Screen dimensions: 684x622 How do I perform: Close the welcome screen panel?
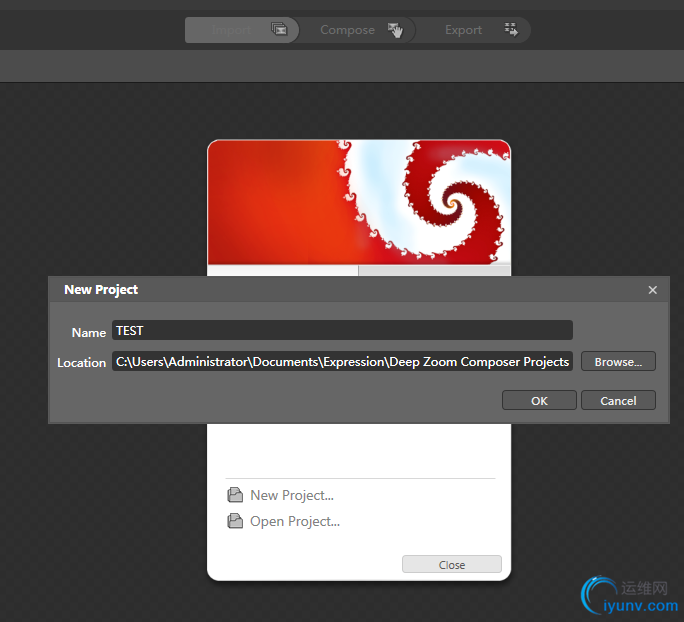pos(452,564)
